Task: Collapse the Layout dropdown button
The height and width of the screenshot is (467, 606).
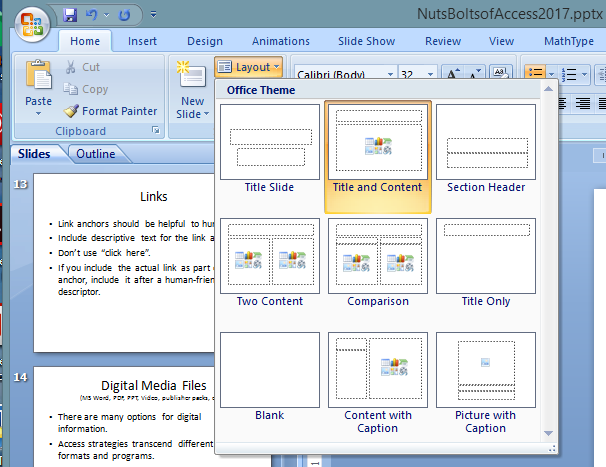Action: coord(249,67)
